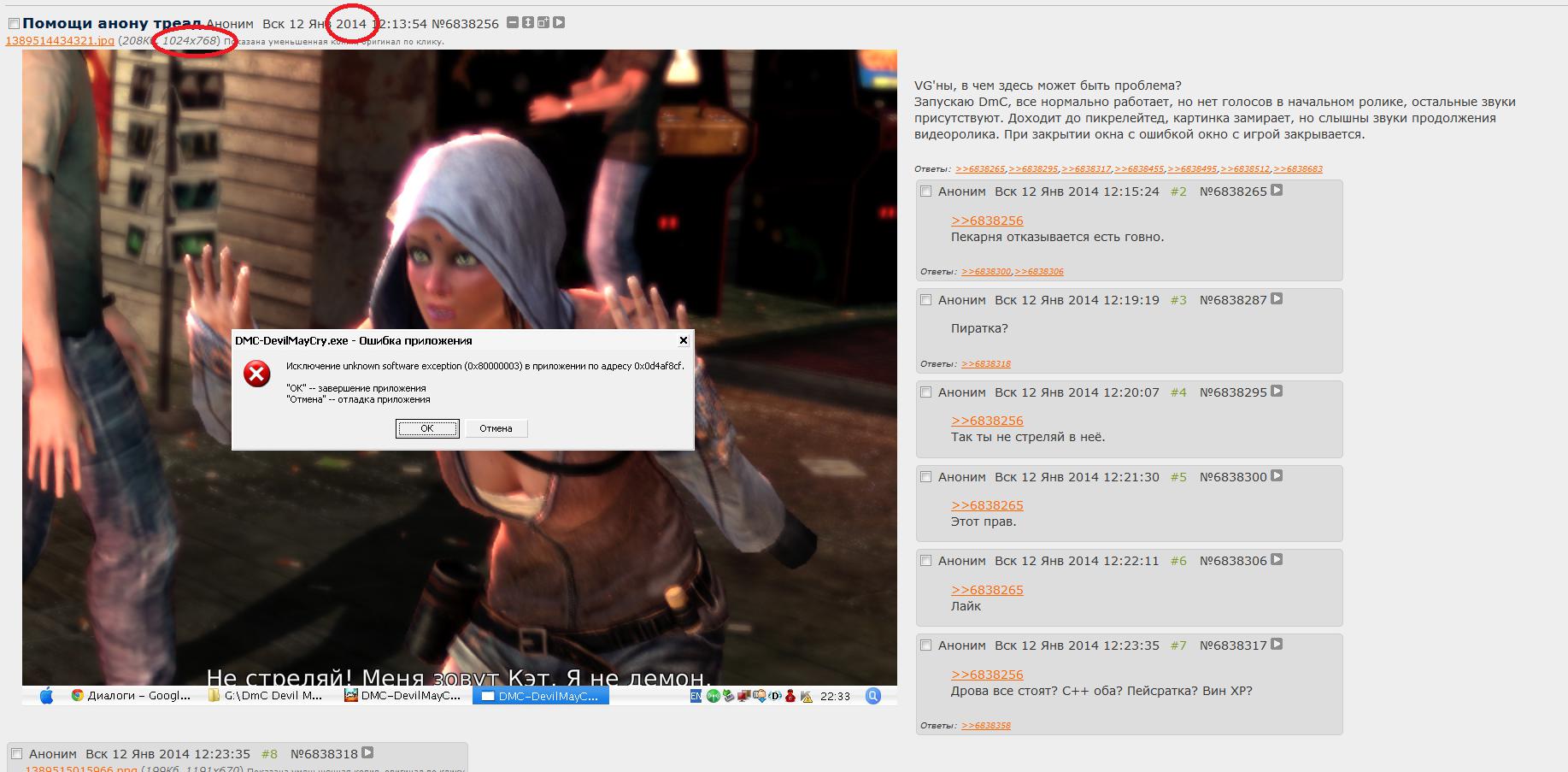1568x772 pixels.
Task: Click the arrow icon beside №6838265
Action: (1277, 191)
